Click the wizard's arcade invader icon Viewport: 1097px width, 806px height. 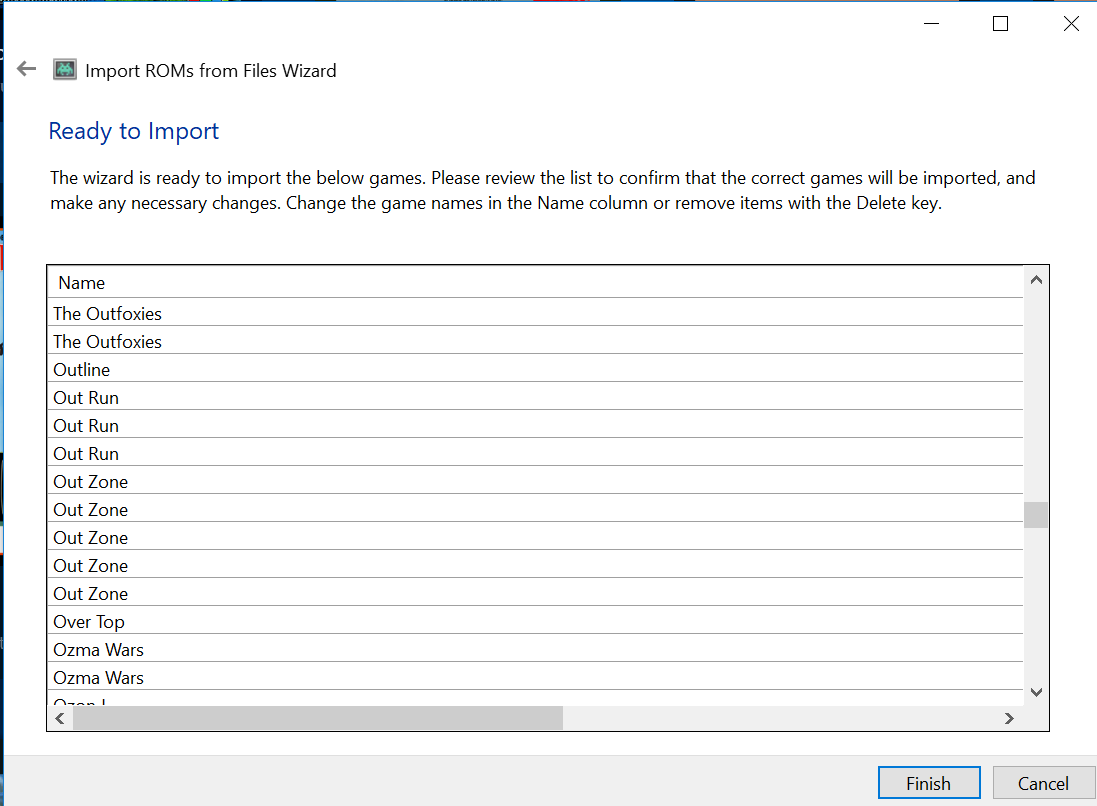click(x=65, y=69)
